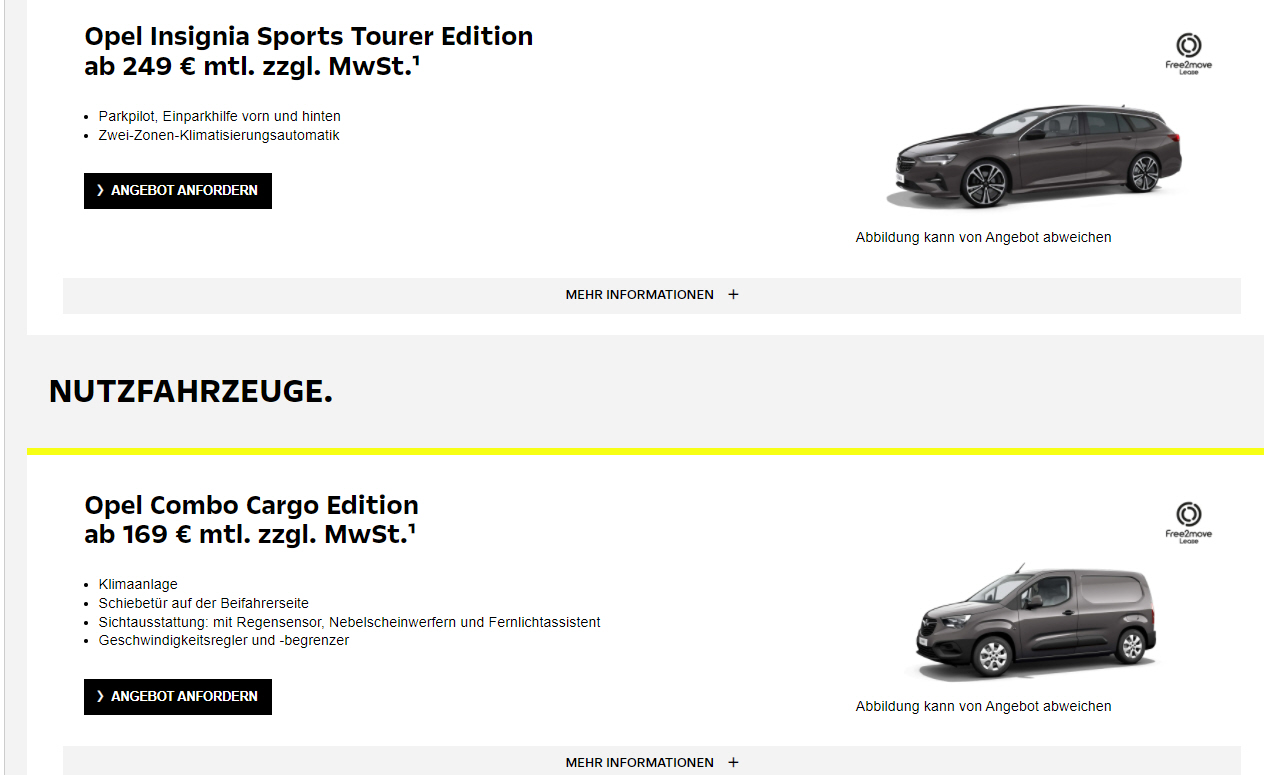The width and height of the screenshot is (1264, 775).
Task: Select the Opel Insignia Sports Tourer car image
Action: click(x=1034, y=157)
